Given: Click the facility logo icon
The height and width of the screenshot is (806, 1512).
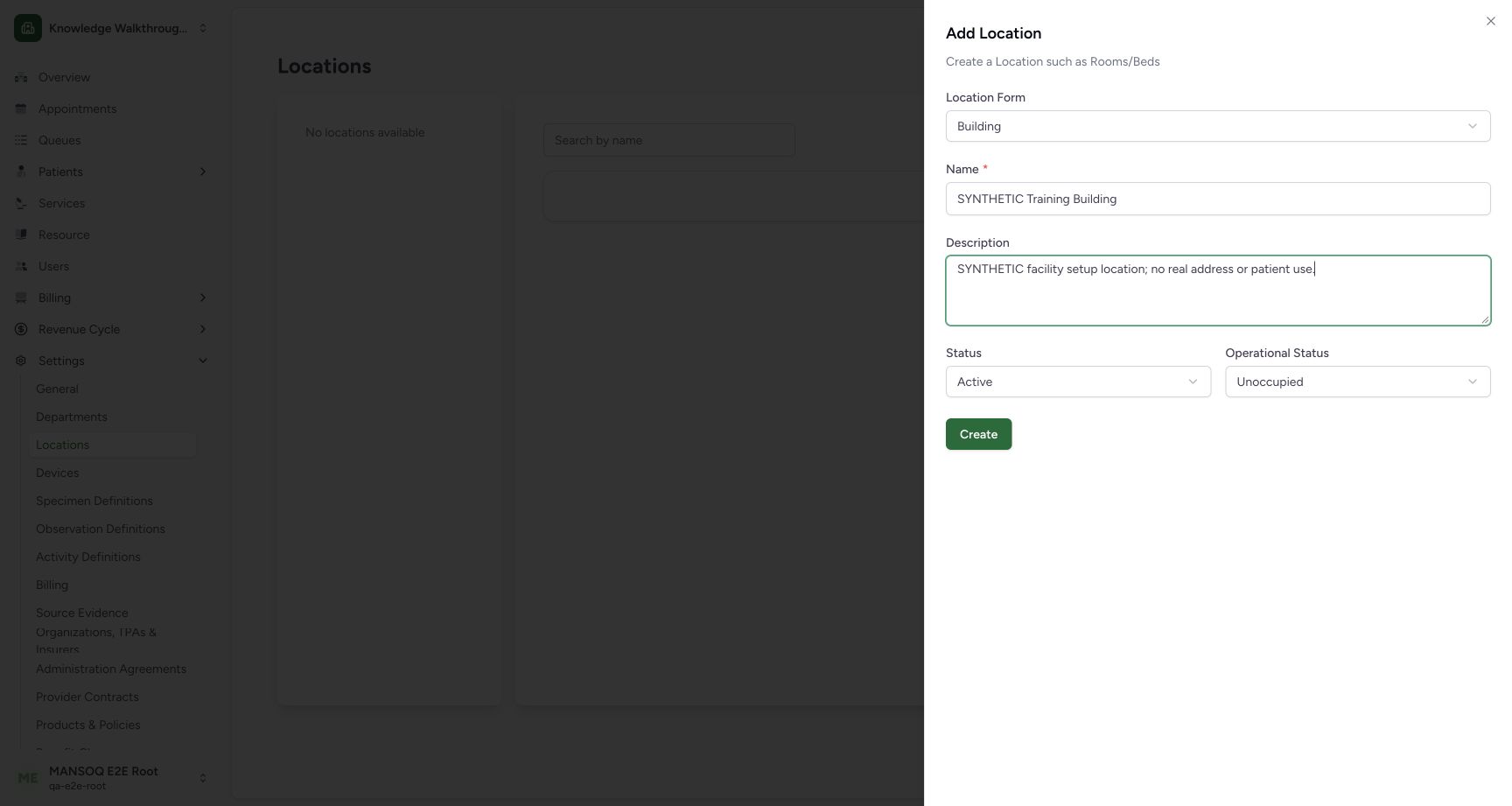Looking at the screenshot, I should point(28,28).
